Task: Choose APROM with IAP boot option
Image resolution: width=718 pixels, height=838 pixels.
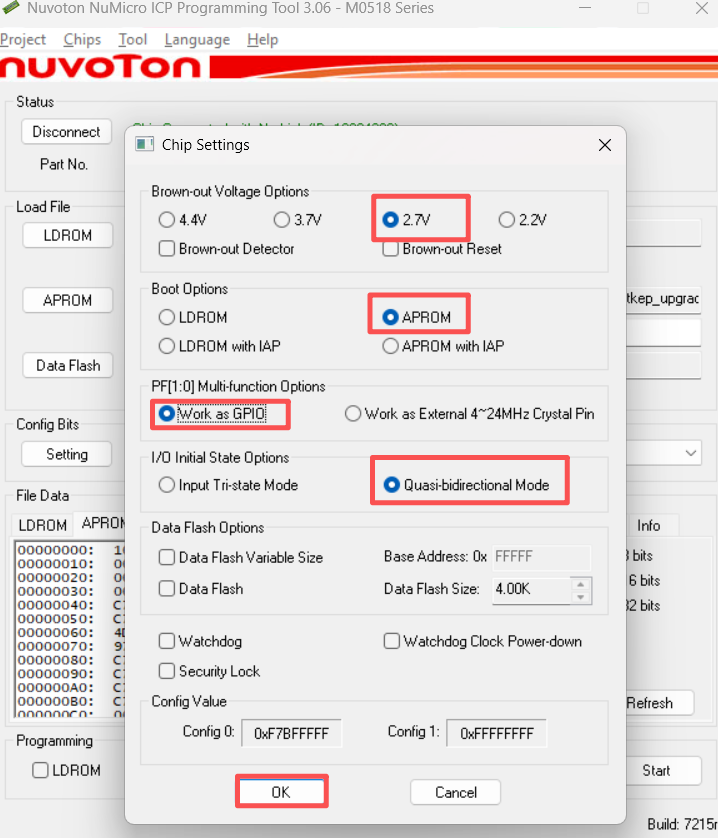Action: [x=391, y=346]
